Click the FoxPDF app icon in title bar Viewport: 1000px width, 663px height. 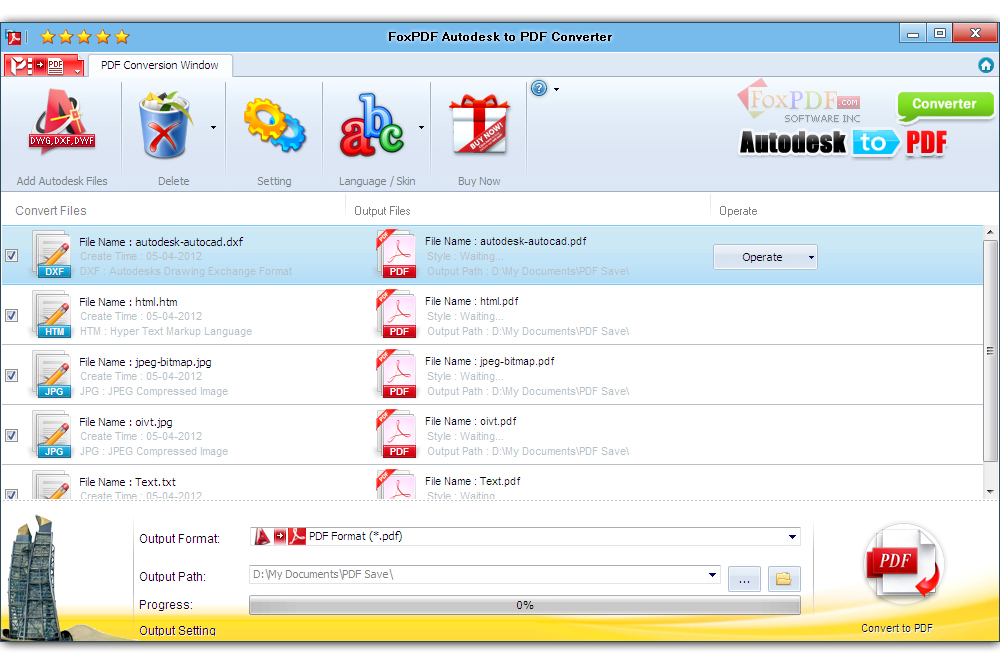(13, 37)
